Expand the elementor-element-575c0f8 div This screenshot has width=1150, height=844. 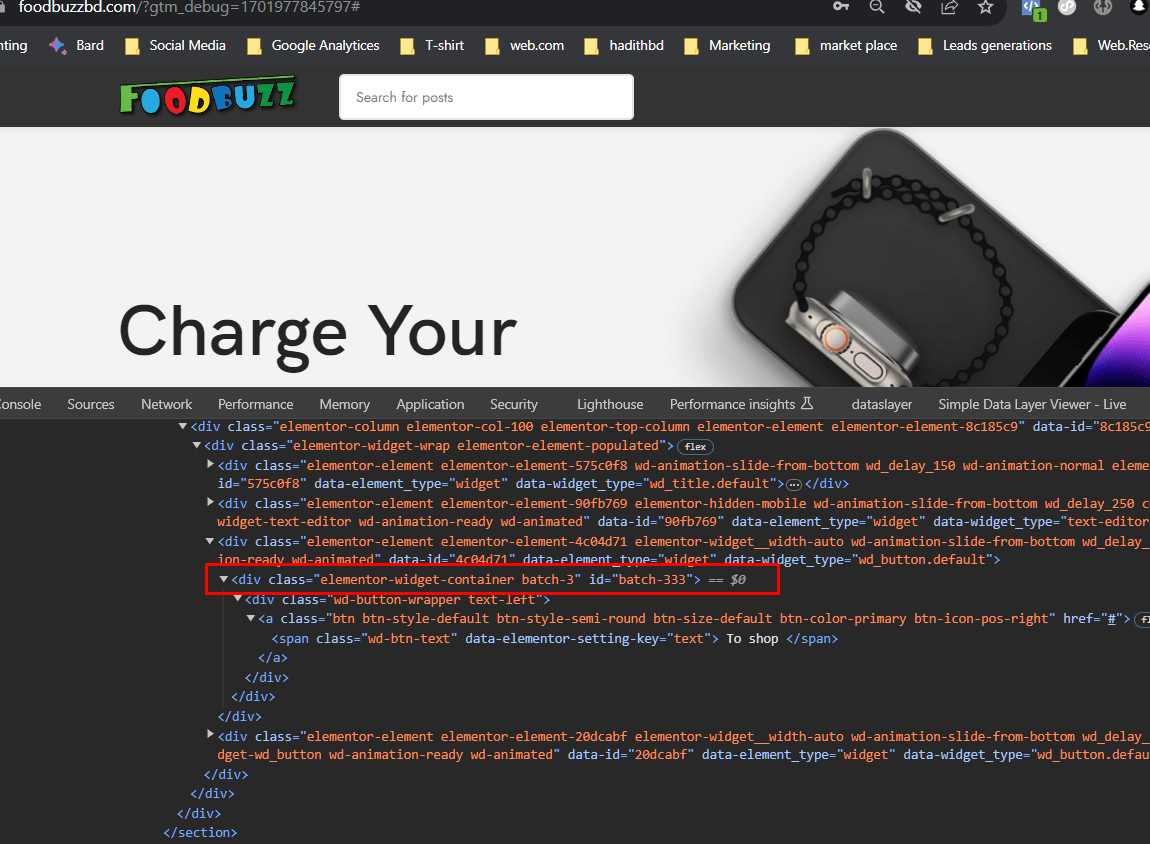coord(210,465)
